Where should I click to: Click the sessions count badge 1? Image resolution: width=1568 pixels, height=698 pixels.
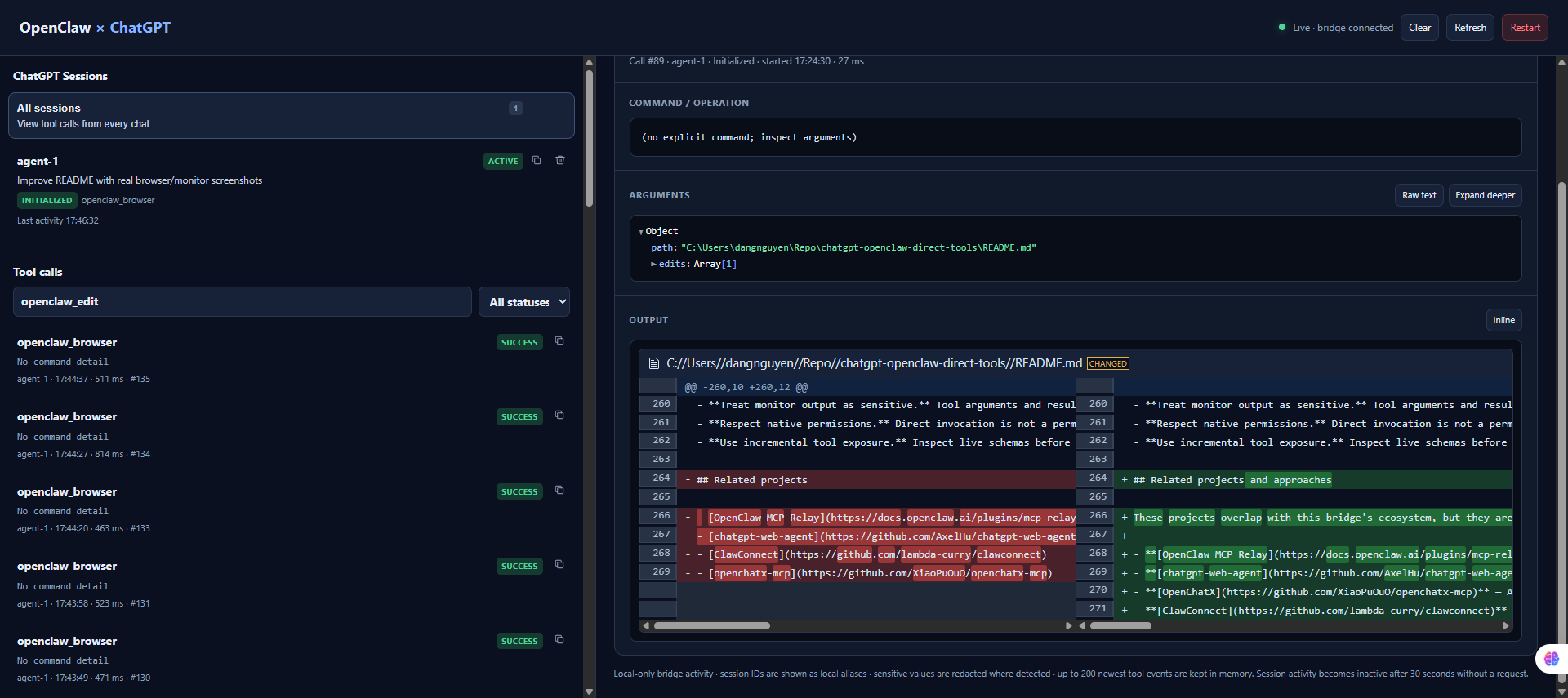point(516,108)
